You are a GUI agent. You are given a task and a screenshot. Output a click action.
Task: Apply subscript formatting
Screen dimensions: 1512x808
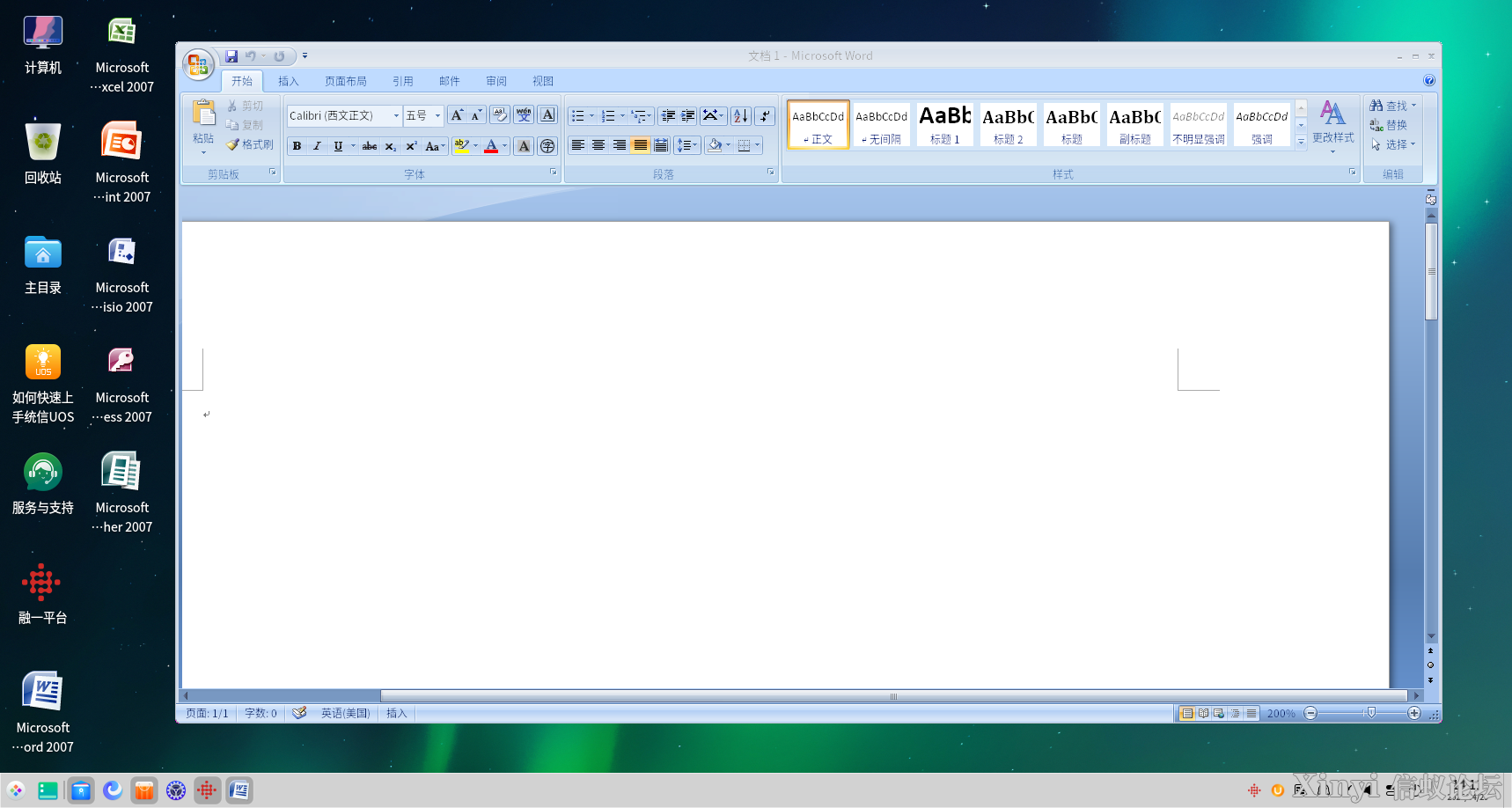[x=391, y=146]
